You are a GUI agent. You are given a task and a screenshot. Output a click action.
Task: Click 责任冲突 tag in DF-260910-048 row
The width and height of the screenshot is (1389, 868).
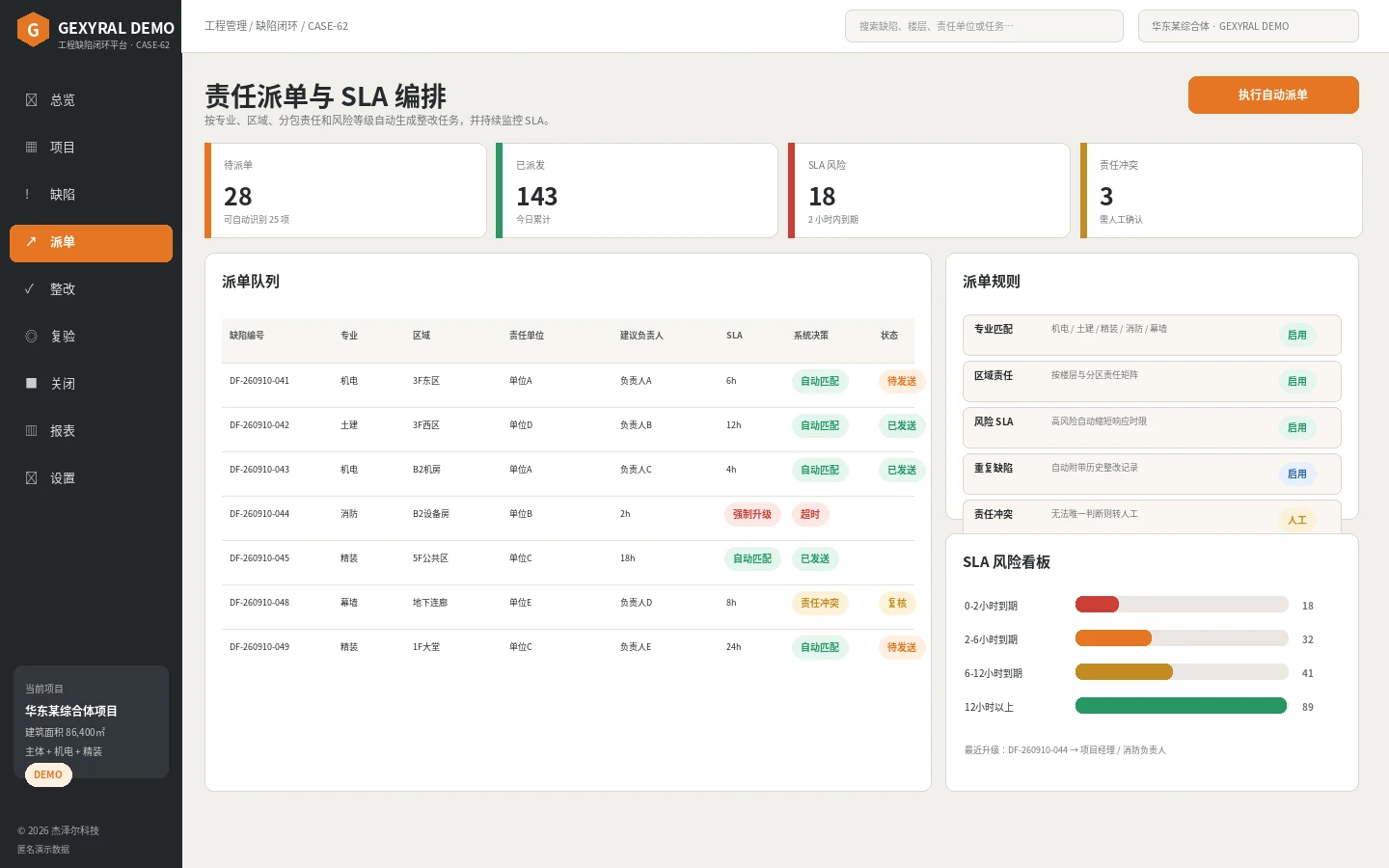[x=820, y=603]
